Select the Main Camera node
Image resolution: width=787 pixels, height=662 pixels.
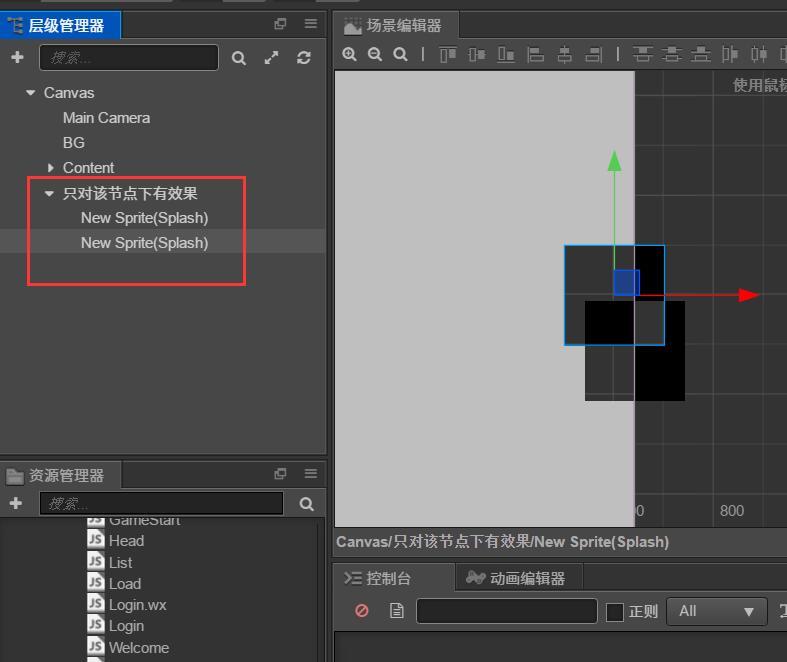(x=106, y=118)
